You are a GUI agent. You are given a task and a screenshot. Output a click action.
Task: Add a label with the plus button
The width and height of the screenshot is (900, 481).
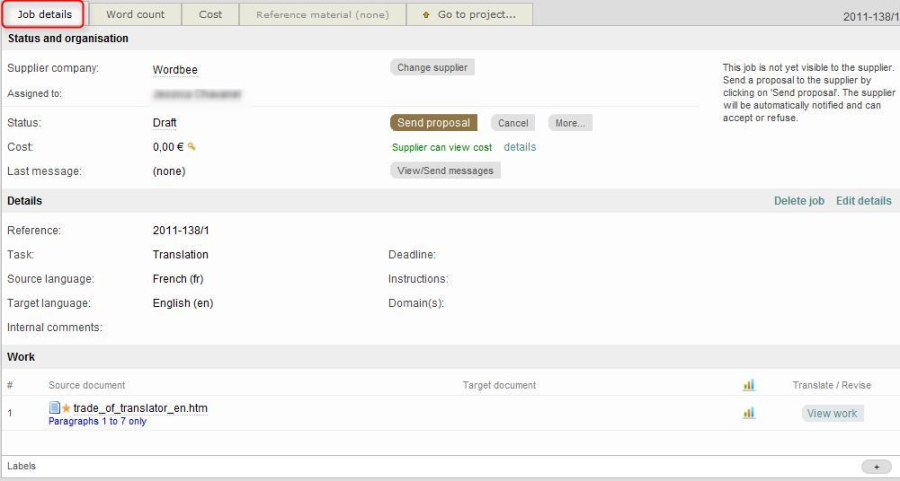[x=876, y=467]
